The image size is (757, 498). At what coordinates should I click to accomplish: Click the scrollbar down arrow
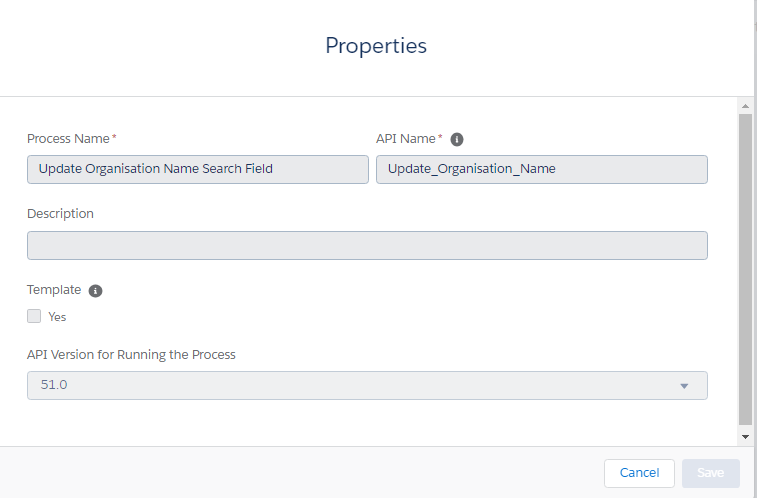pyautogui.click(x=744, y=437)
